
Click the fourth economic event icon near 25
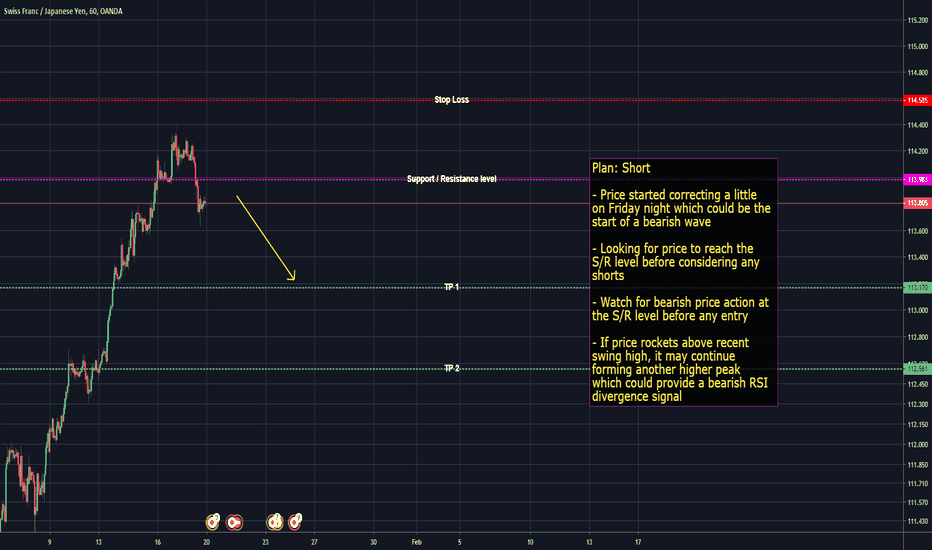pyautogui.click(x=295, y=521)
